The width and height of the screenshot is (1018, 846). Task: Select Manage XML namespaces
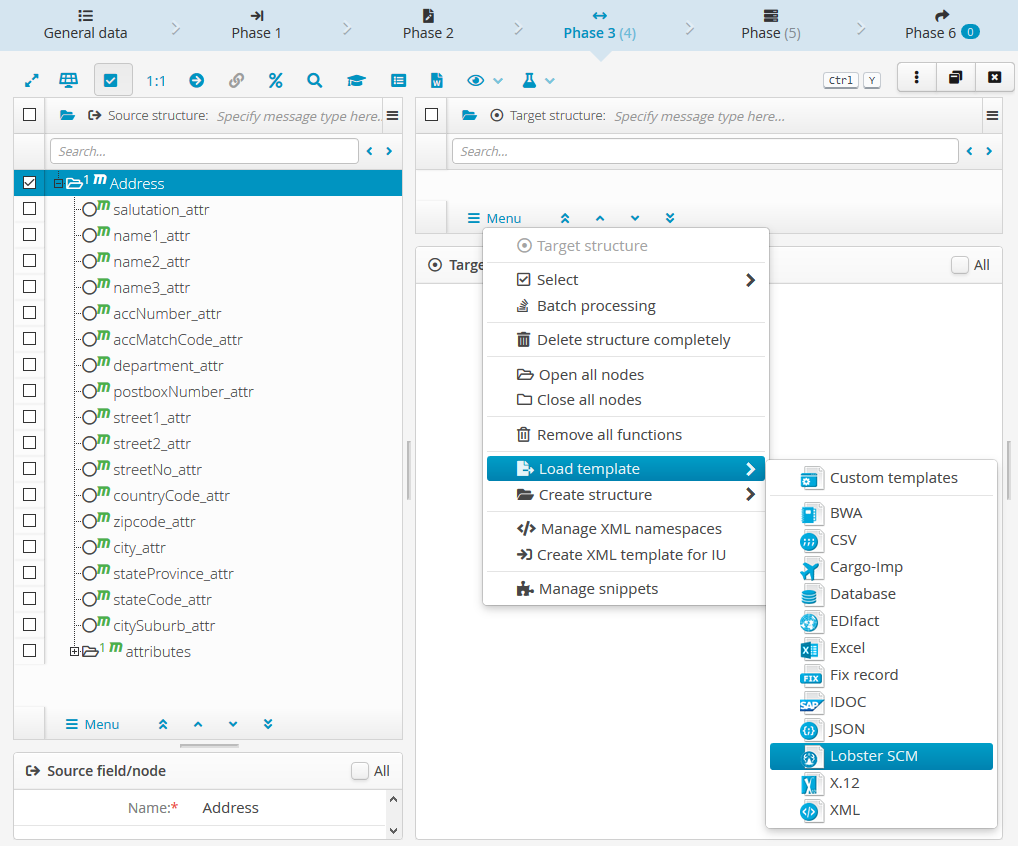pos(626,529)
